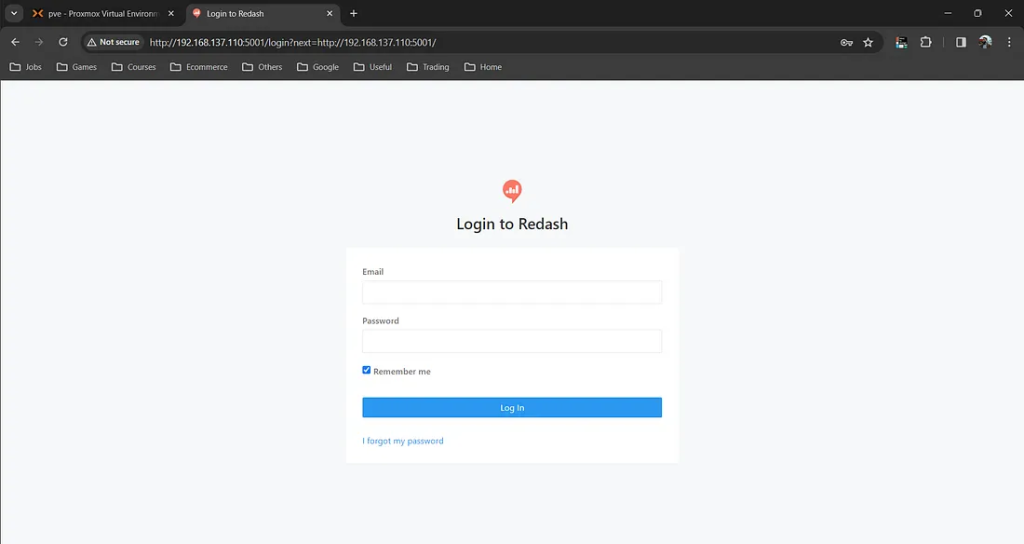1024x544 pixels.
Task: Open saved passwords key icon
Action: point(846,42)
